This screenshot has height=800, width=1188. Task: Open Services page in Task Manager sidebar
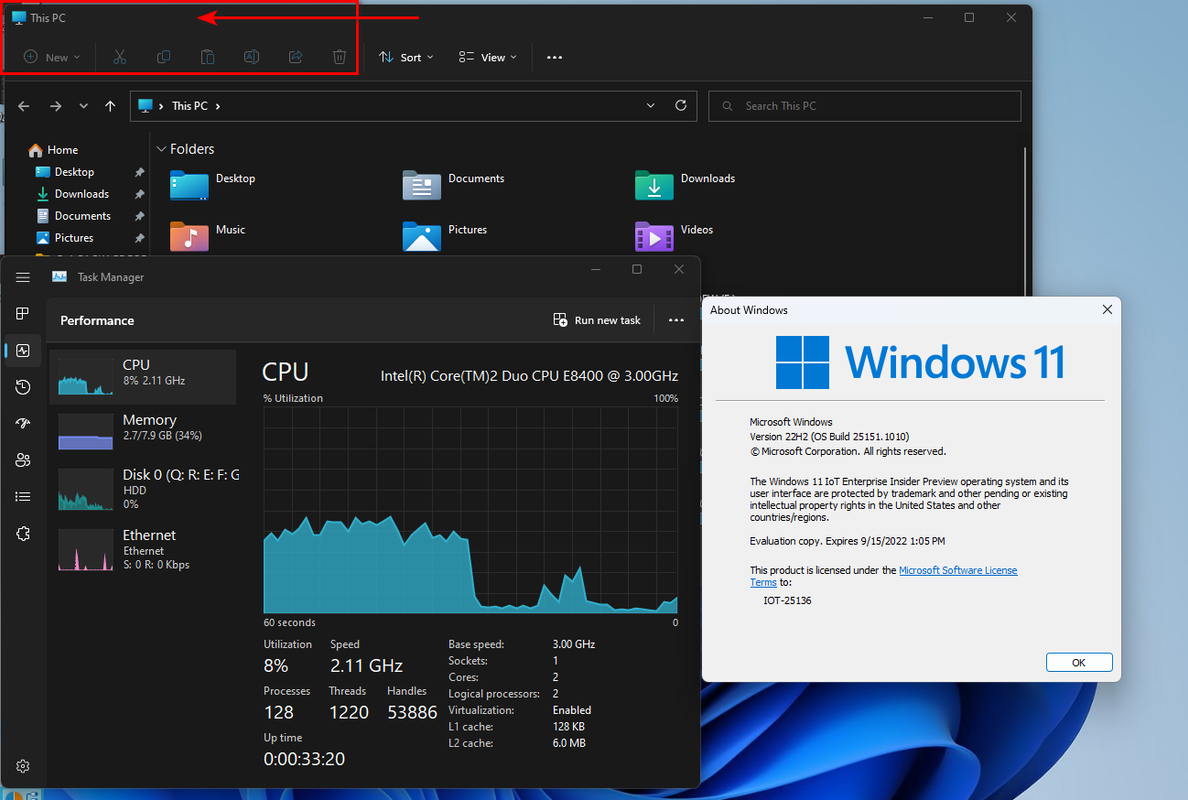click(x=23, y=533)
